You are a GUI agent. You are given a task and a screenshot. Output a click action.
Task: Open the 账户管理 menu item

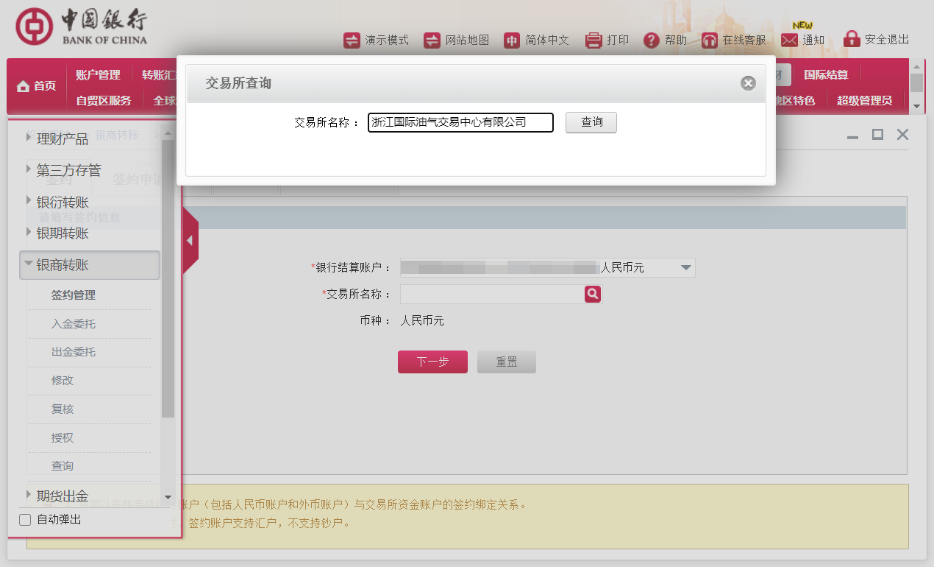pyautogui.click(x=97, y=75)
